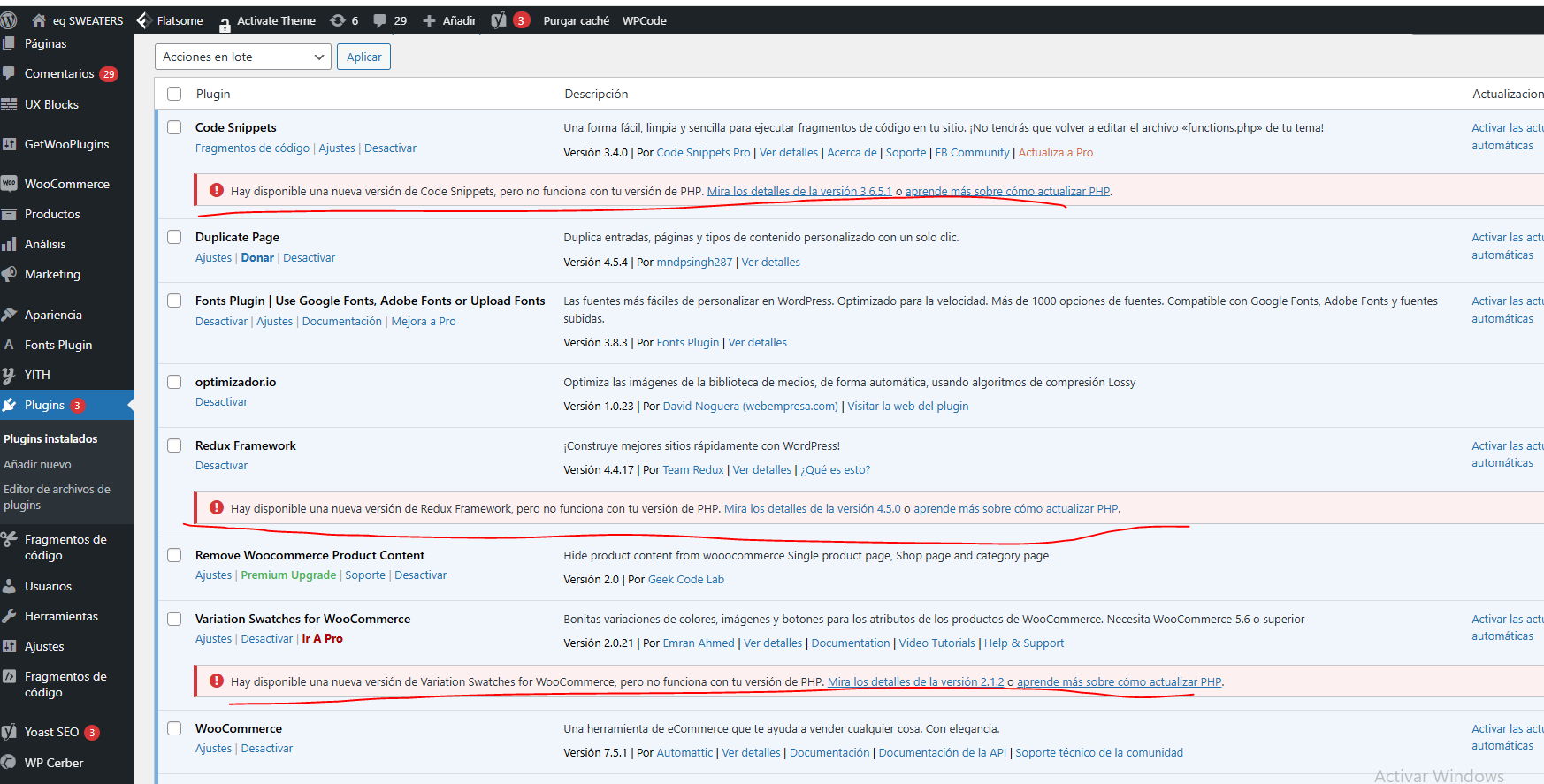Check the Duplicate Page plugin checkbox
Image resolution: width=1544 pixels, height=784 pixels.
(174, 237)
